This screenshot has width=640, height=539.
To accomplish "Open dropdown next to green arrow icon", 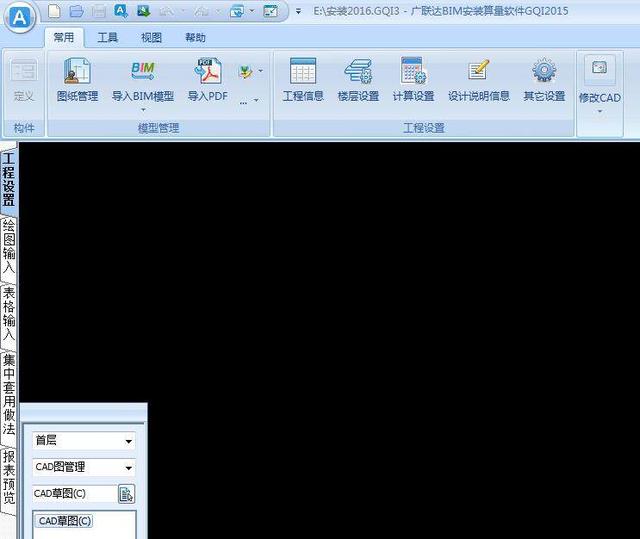I will click(x=260, y=71).
